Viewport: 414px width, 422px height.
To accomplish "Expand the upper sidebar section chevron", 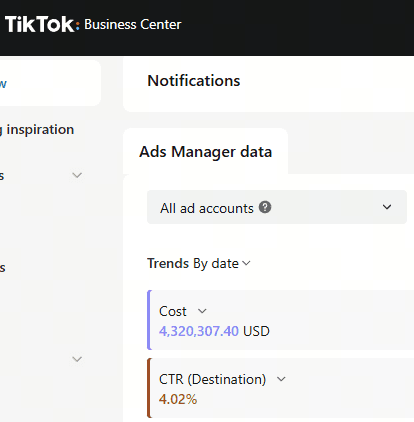I will pyautogui.click(x=77, y=175).
